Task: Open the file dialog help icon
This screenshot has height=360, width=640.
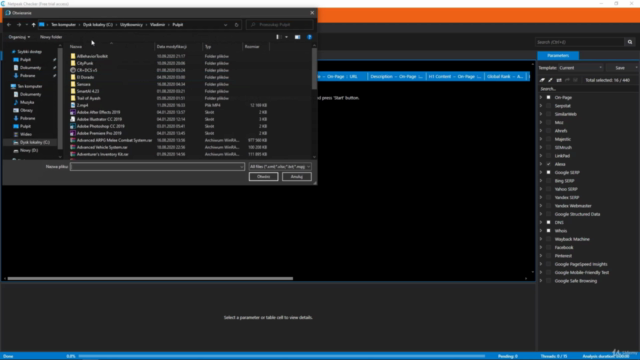Action: coord(309,37)
